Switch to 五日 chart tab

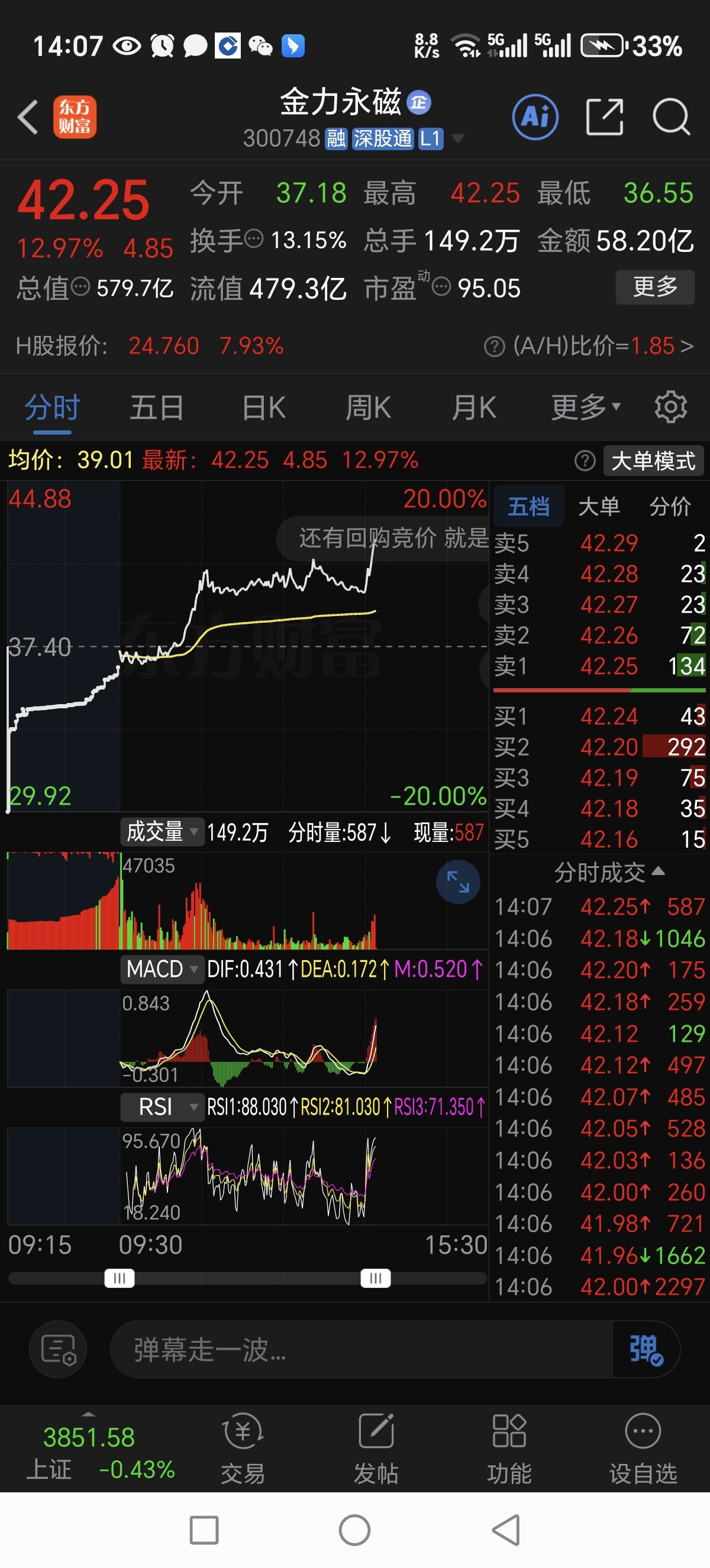pyautogui.click(x=156, y=407)
